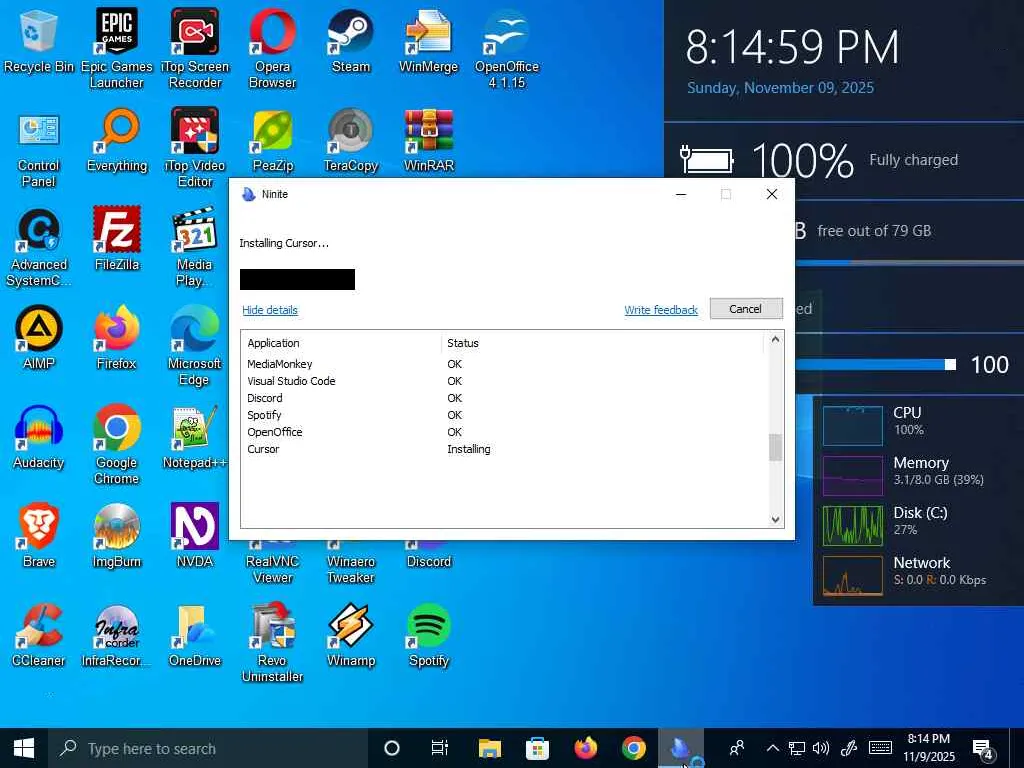Open the touch keyboard tray icon

(880, 748)
